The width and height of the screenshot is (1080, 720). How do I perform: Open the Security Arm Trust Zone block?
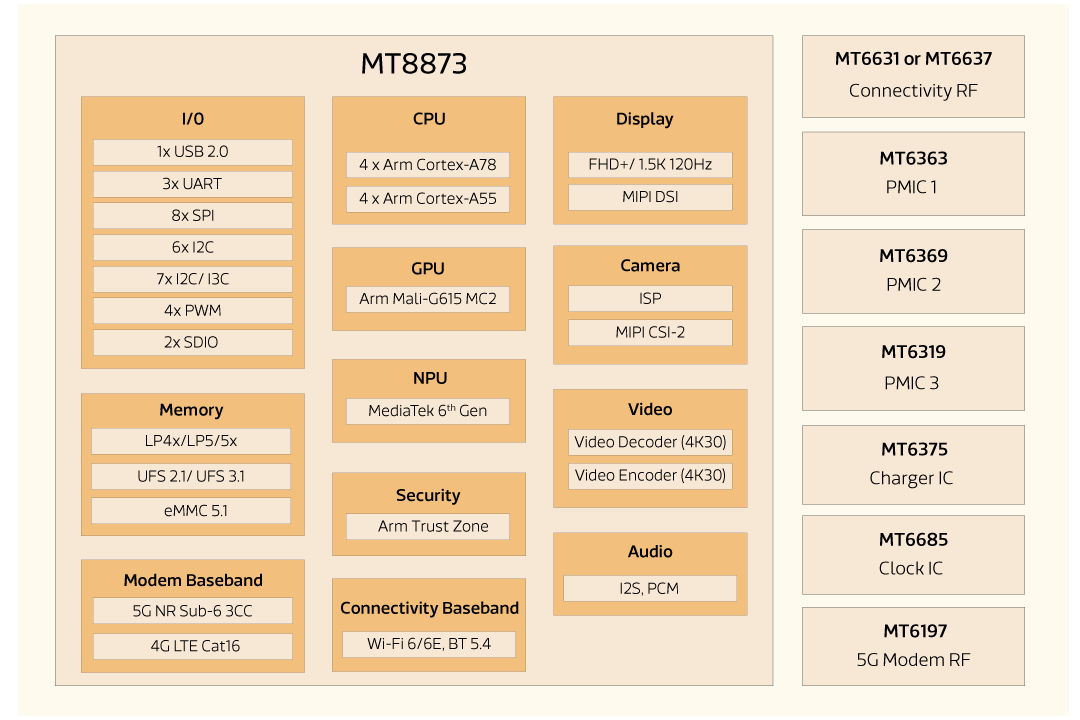(428, 526)
